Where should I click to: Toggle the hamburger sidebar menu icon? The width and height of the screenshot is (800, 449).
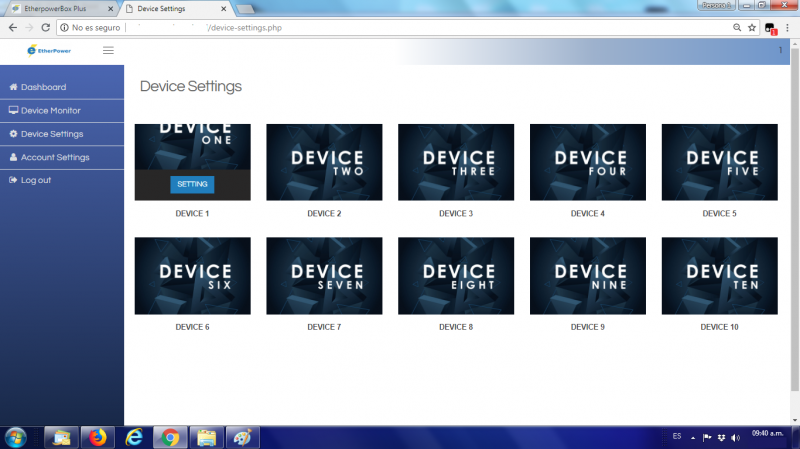pos(108,50)
